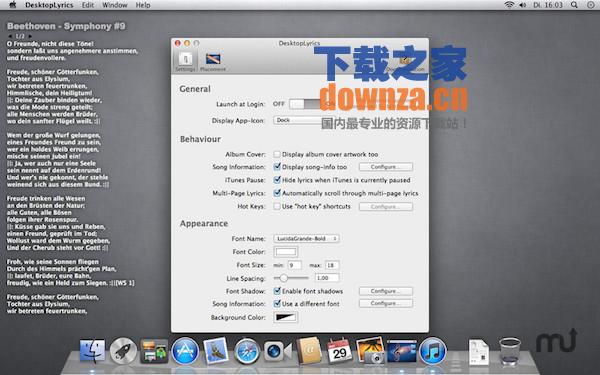The image size is (600, 375).
Task: Open the Background Color swatch
Action: pyautogui.click(x=286, y=317)
